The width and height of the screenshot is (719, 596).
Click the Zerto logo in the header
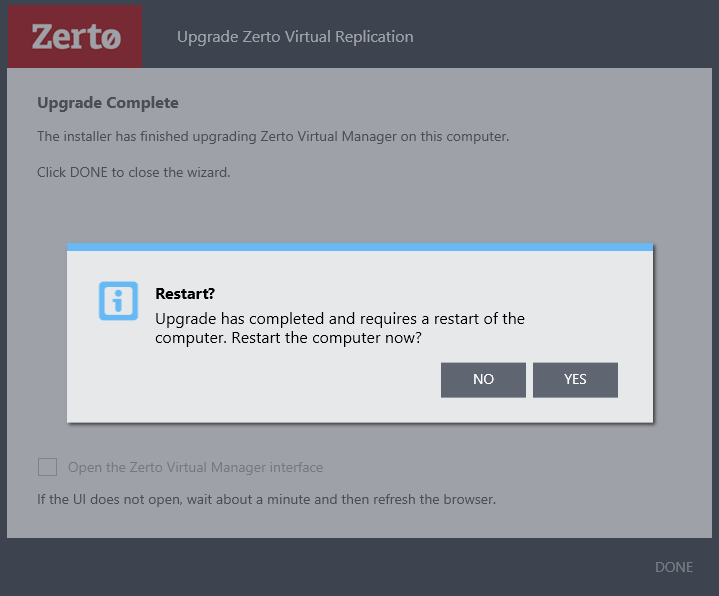point(75,37)
